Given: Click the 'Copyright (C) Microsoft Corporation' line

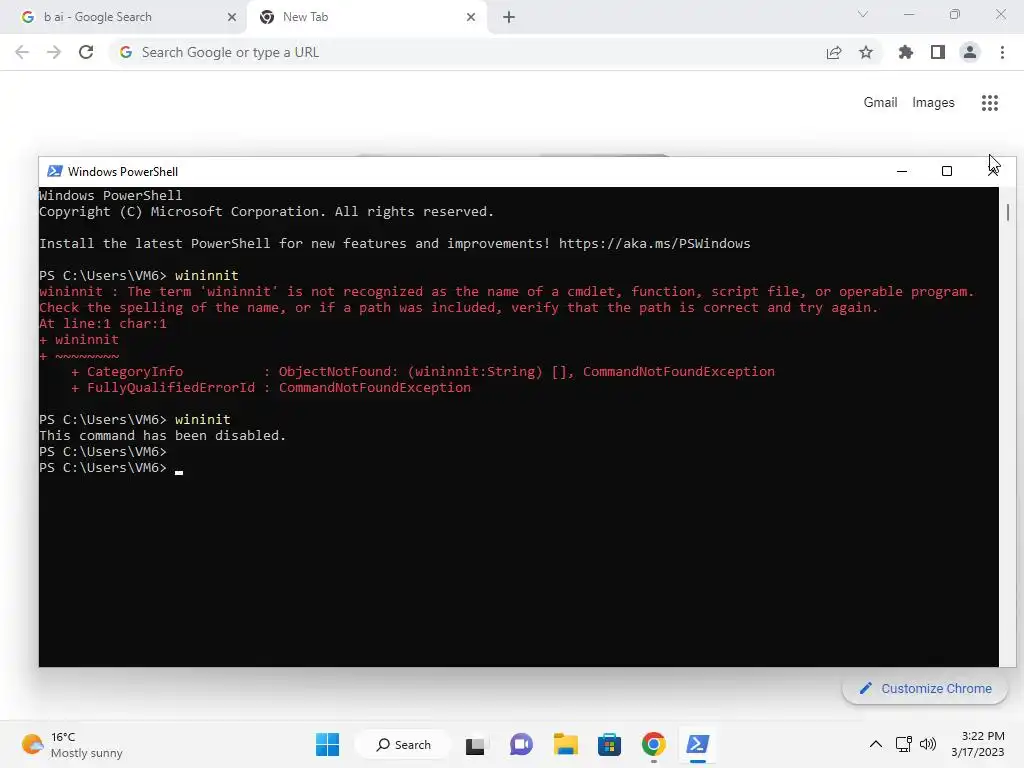Looking at the screenshot, I should tap(266, 212).
